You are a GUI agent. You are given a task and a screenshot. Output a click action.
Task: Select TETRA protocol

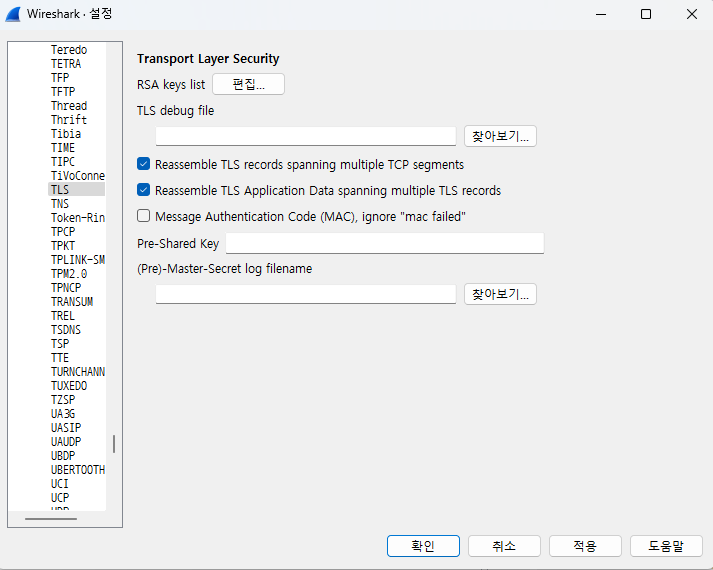[x=66, y=64]
